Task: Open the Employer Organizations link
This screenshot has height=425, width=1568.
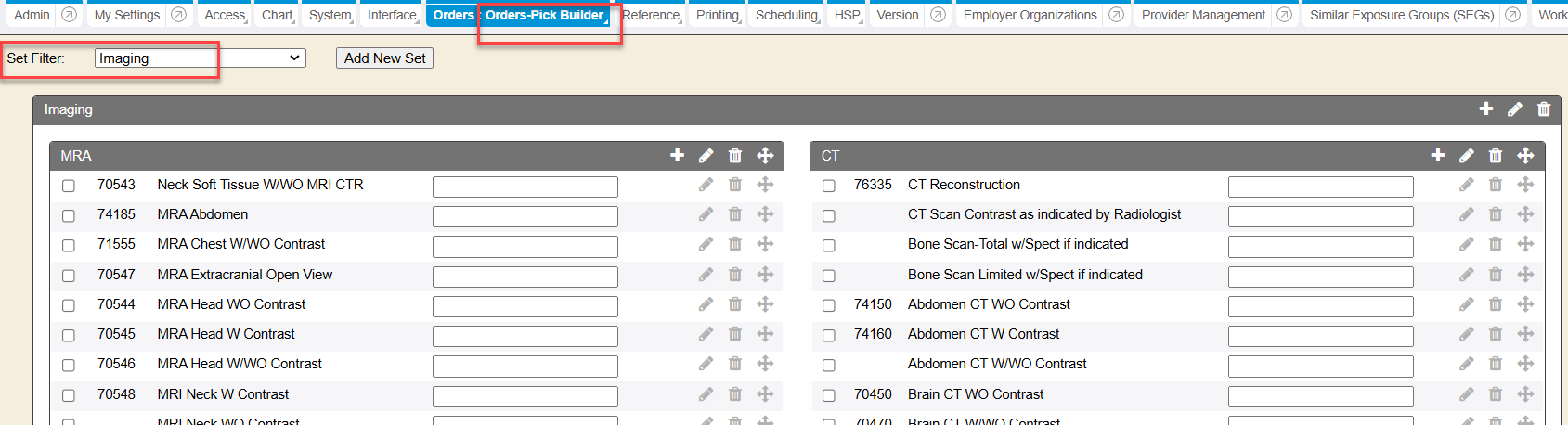Action: tap(1030, 15)
